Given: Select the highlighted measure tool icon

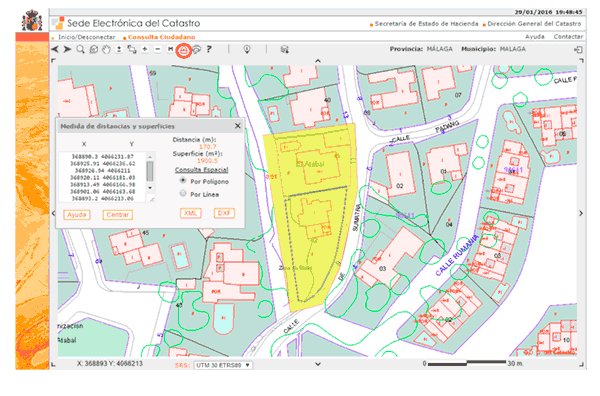Looking at the screenshot, I should coord(184,50).
